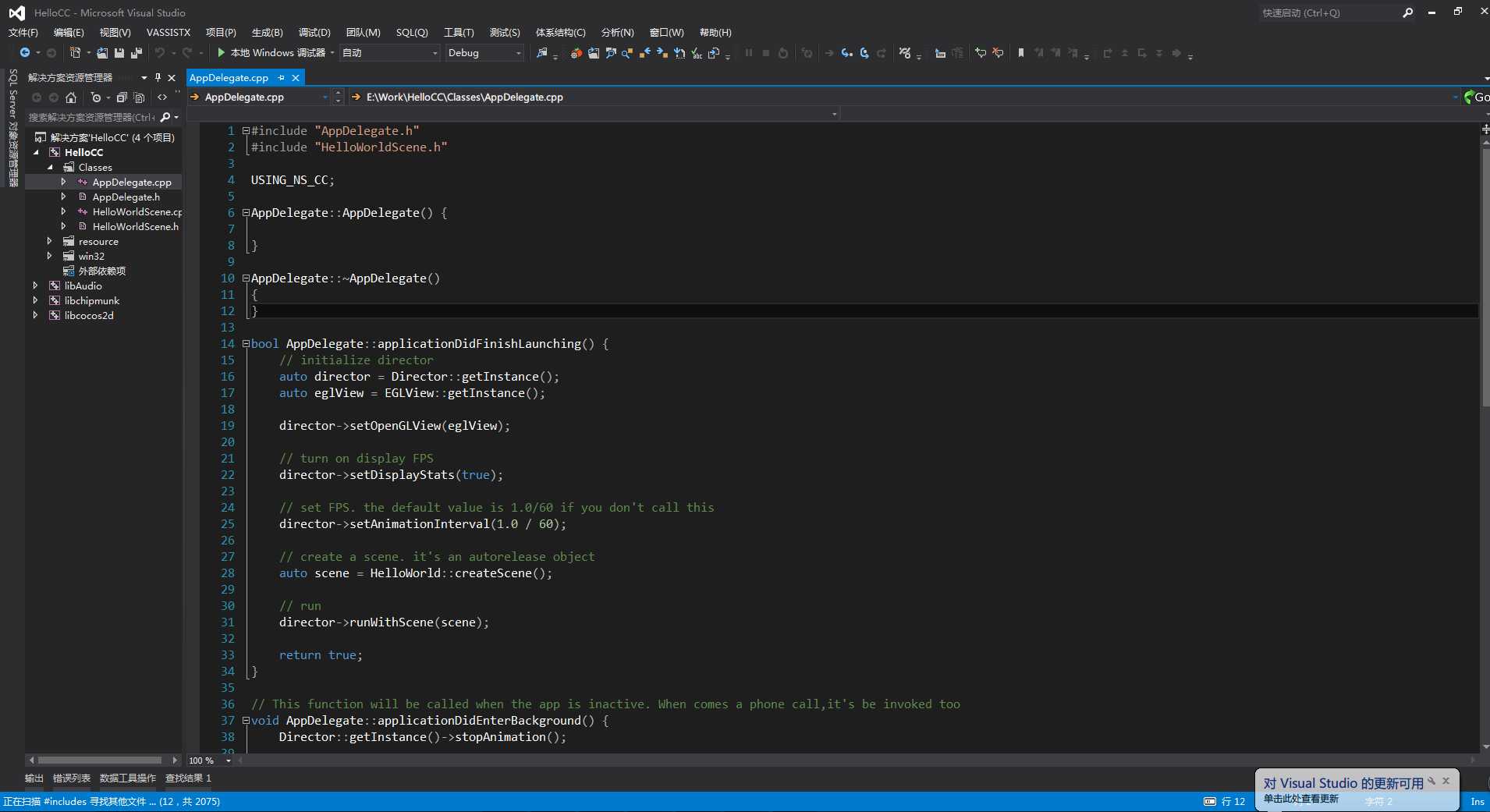Click the keyboard icon in status bar
This screenshot has height=812, width=1490.
point(1210,801)
